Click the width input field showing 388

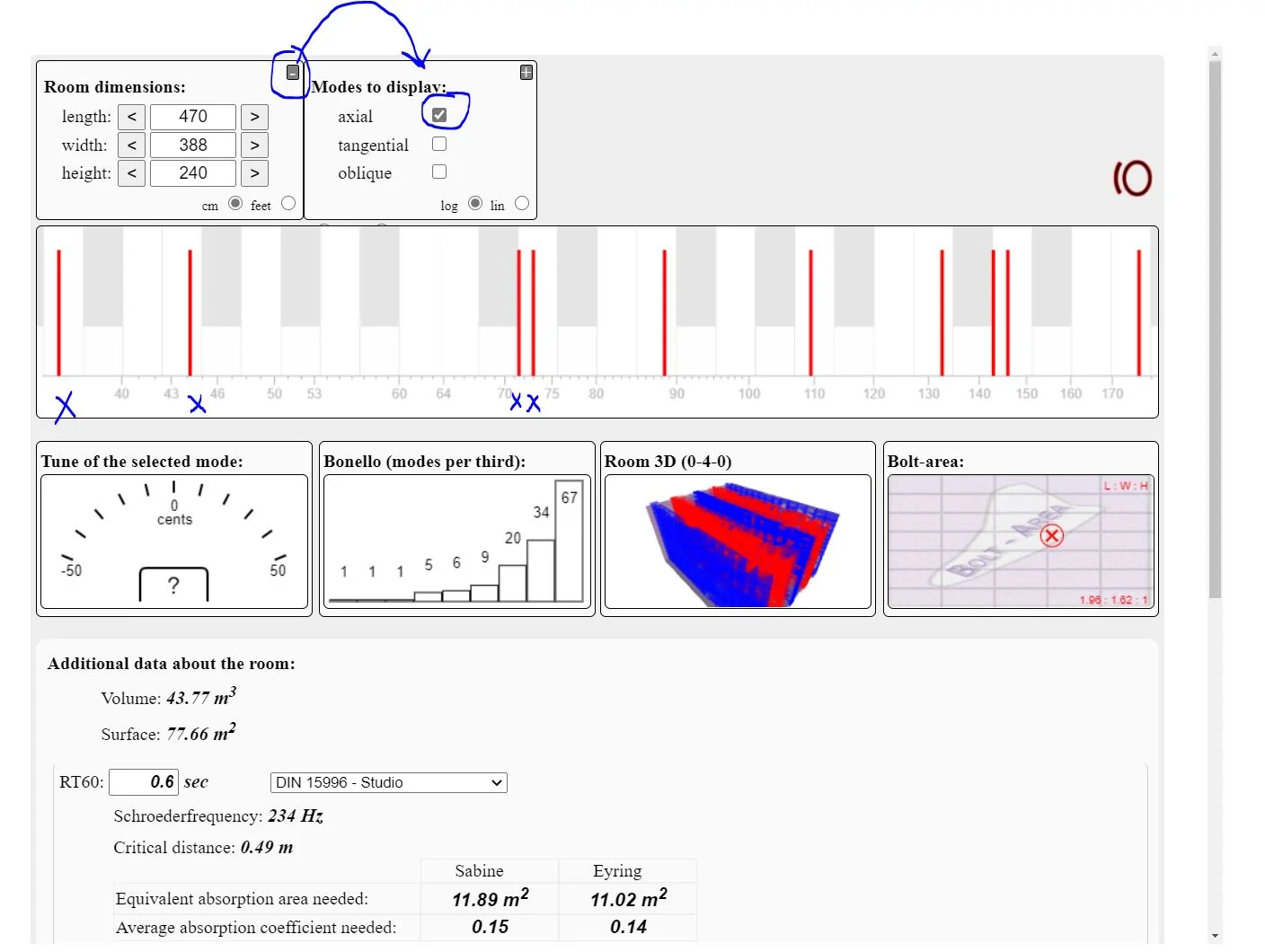193,145
